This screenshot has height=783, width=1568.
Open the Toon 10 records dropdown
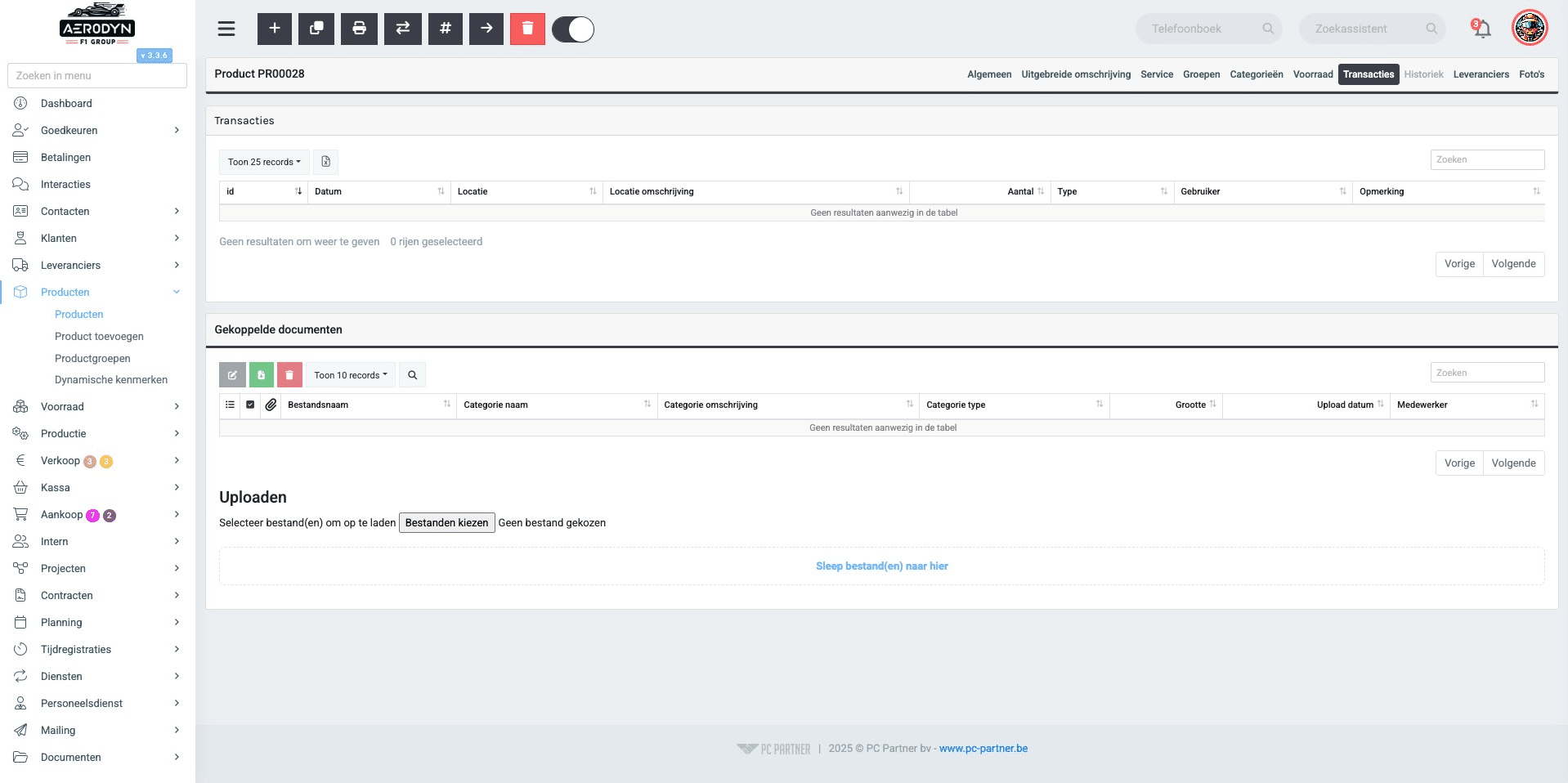coord(351,375)
